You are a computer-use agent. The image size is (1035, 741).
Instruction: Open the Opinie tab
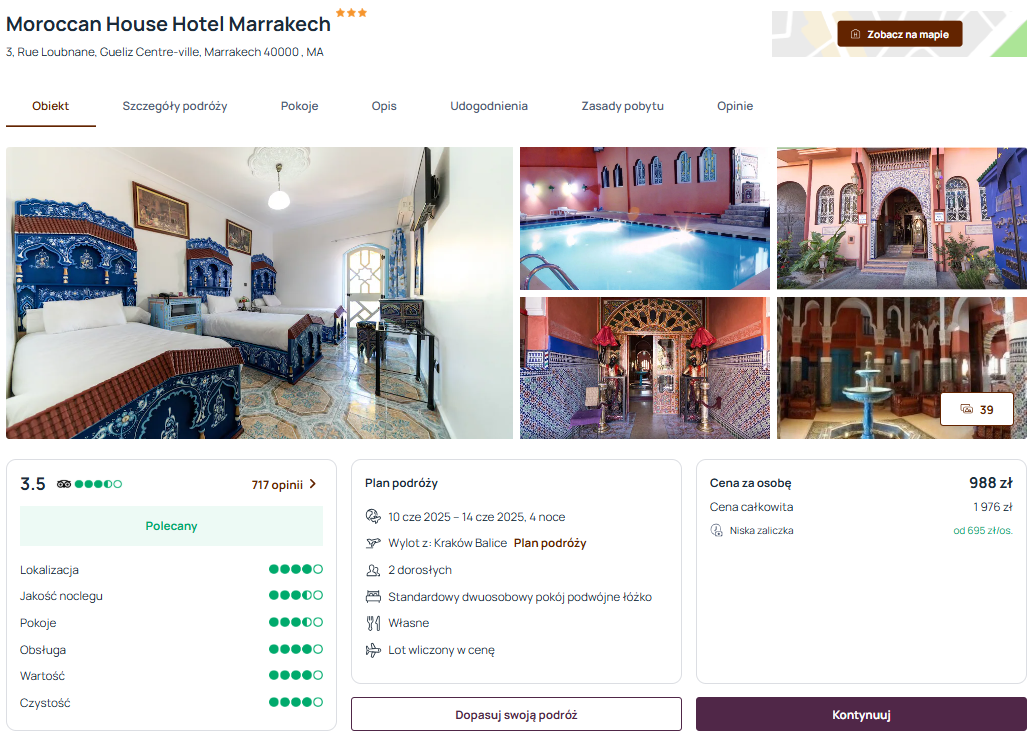[735, 106]
